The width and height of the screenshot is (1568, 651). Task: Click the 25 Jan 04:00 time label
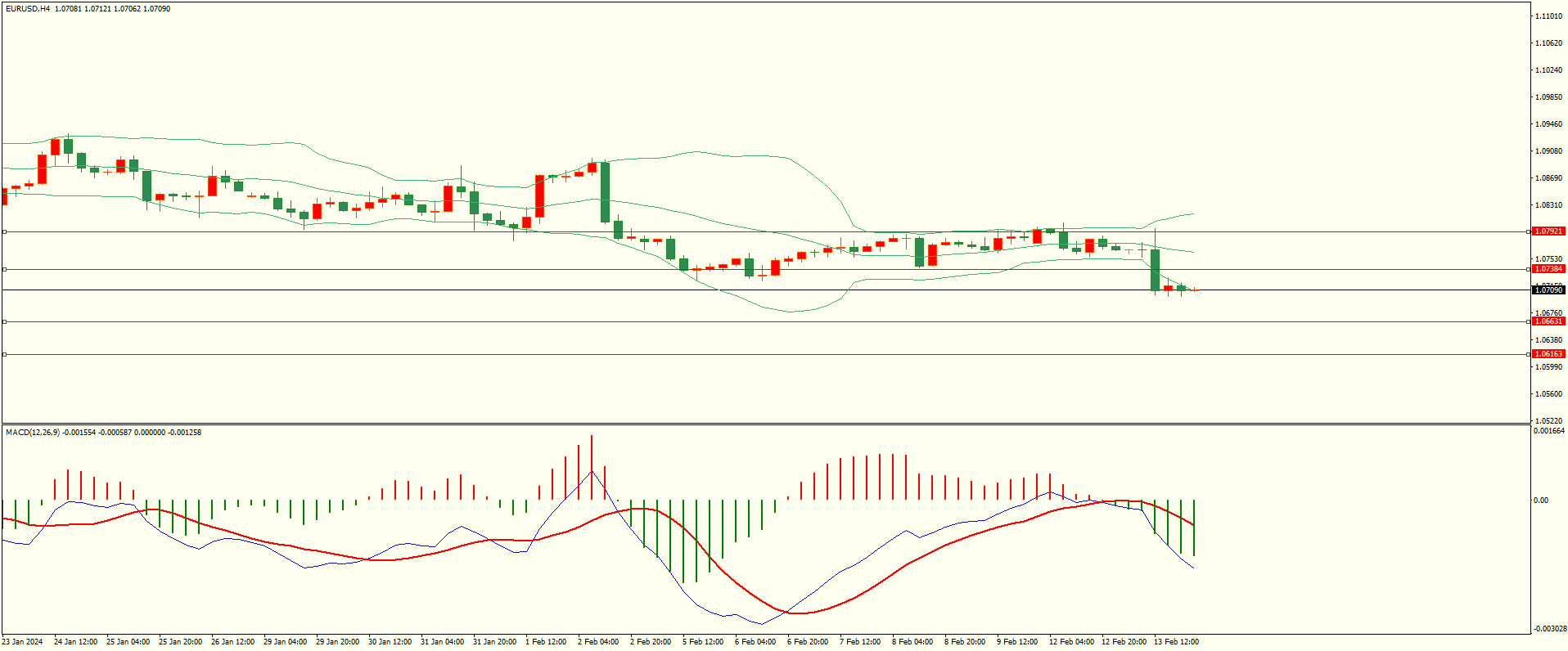pos(128,642)
